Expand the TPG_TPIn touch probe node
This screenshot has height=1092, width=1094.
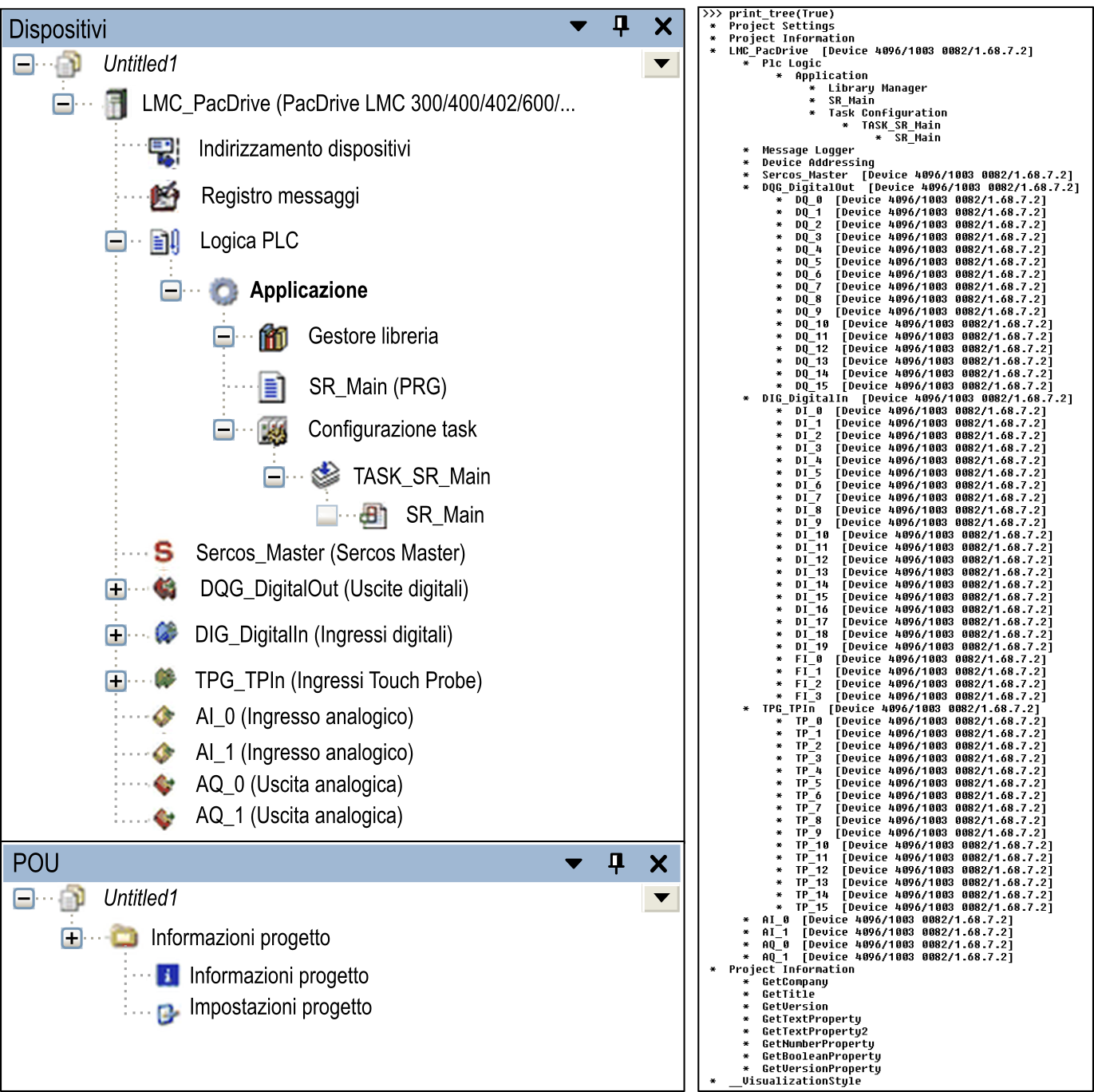[116, 681]
